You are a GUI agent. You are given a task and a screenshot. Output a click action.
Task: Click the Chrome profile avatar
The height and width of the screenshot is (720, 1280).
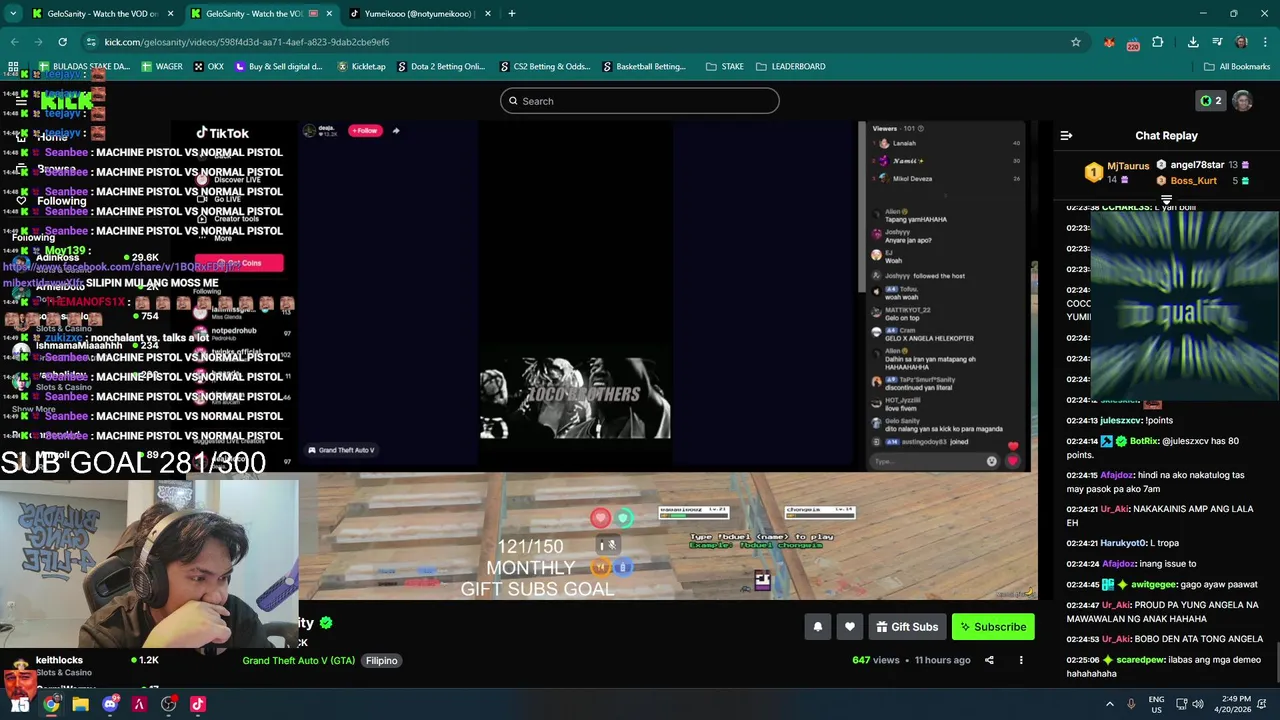[x=1241, y=42]
